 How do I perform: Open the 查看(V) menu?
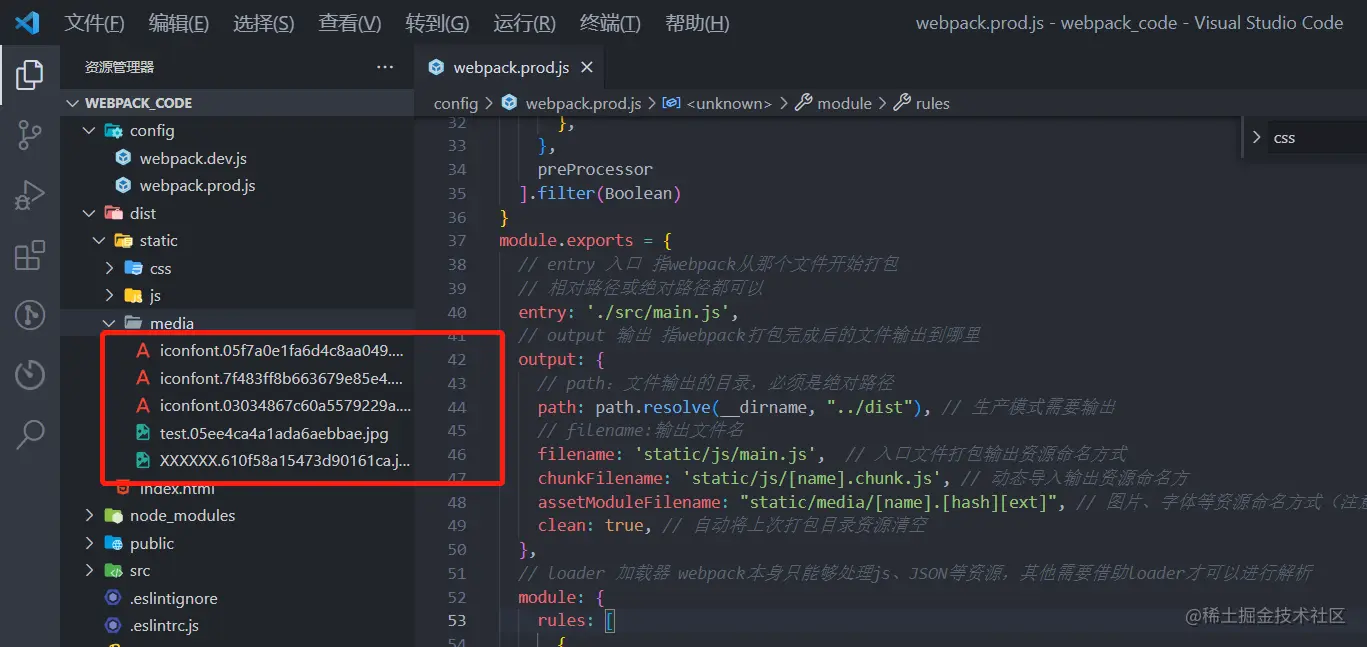(350, 23)
